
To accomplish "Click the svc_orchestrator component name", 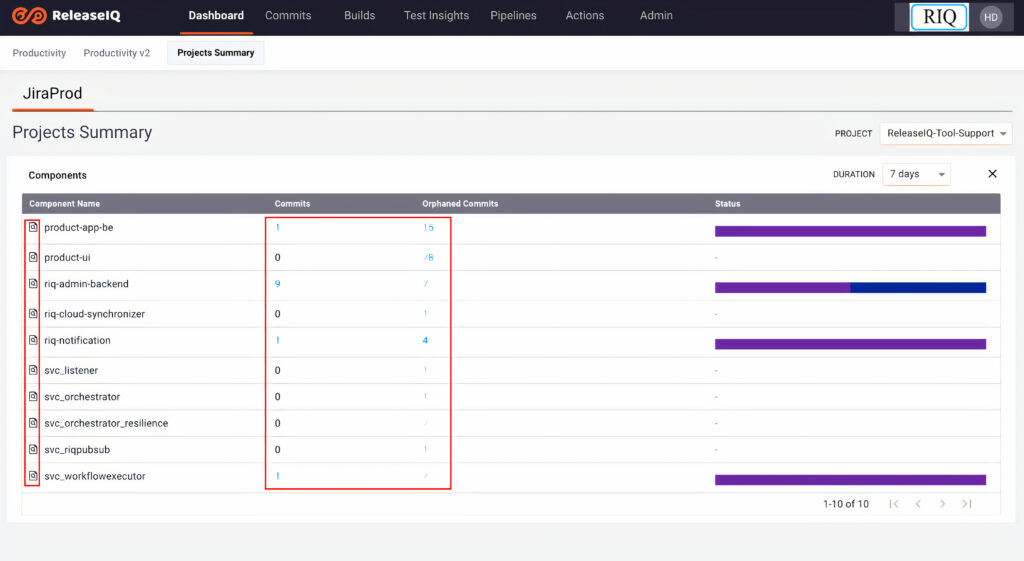I will (x=82, y=396).
